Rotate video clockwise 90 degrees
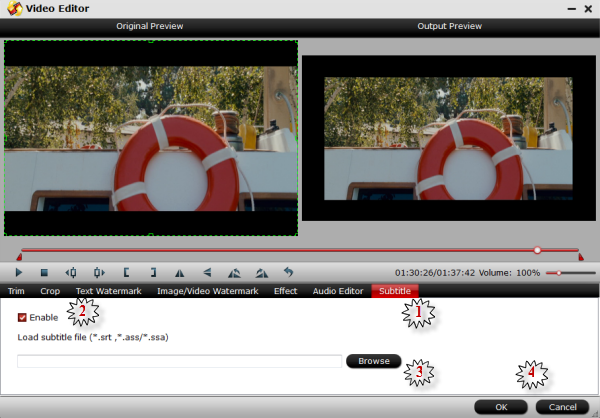 pos(262,273)
